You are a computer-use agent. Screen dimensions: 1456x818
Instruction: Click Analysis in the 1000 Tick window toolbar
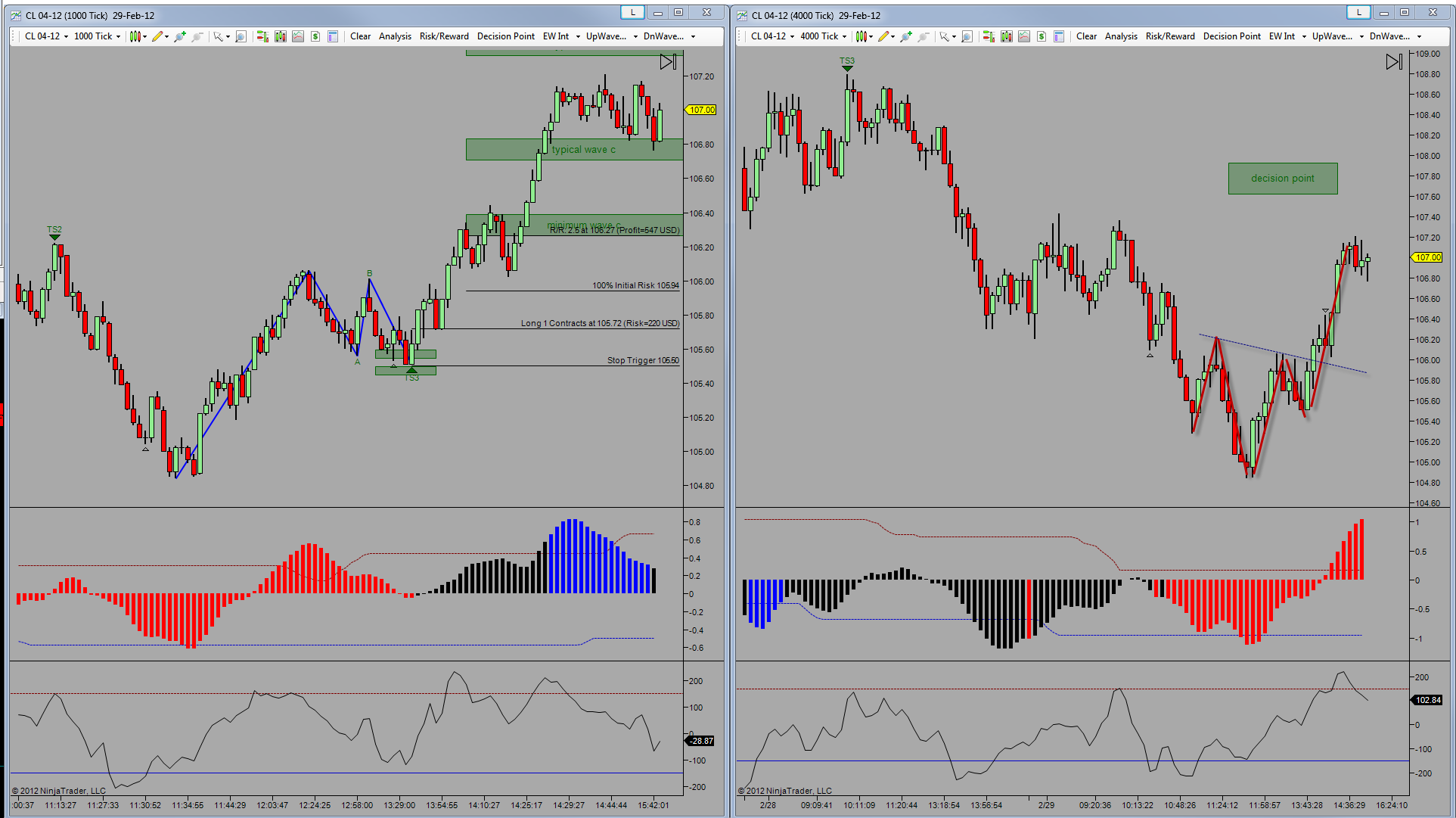coord(395,36)
